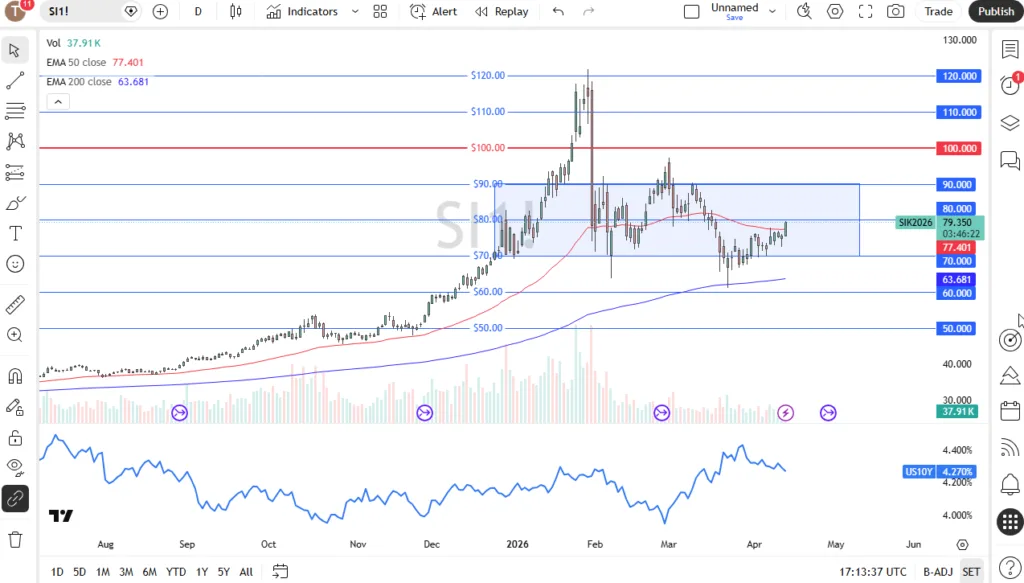Image resolution: width=1024 pixels, height=583 pixels.
Task: Toggle hide all drawings with the eye icon
Action: [x=14, y=466]
